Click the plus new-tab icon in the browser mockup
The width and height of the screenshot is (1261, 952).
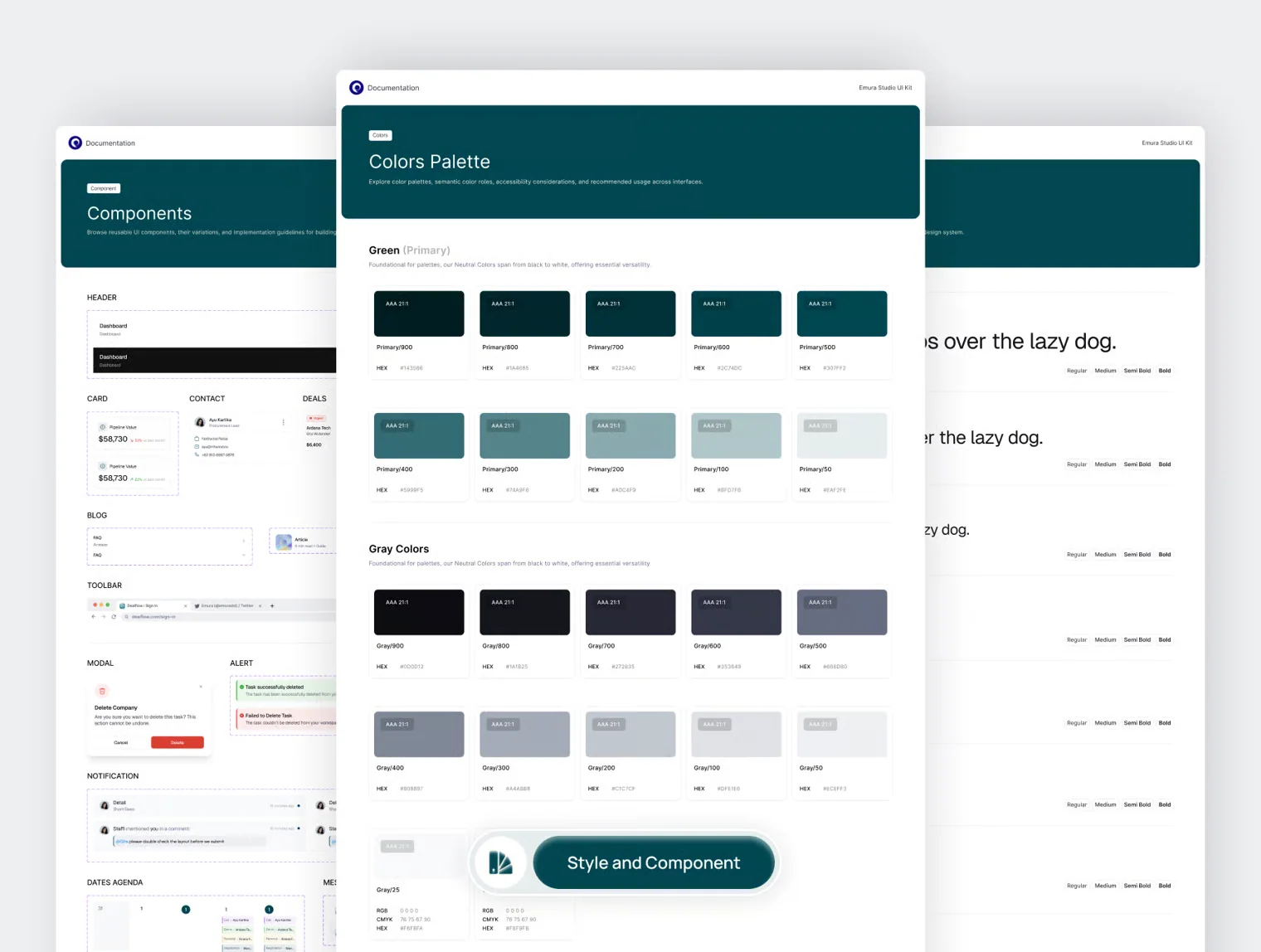coord(272,606)
